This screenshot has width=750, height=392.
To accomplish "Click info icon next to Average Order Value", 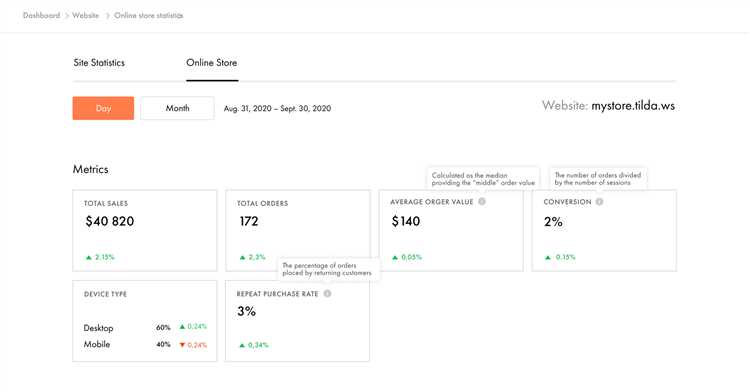I will coord(482,202).
